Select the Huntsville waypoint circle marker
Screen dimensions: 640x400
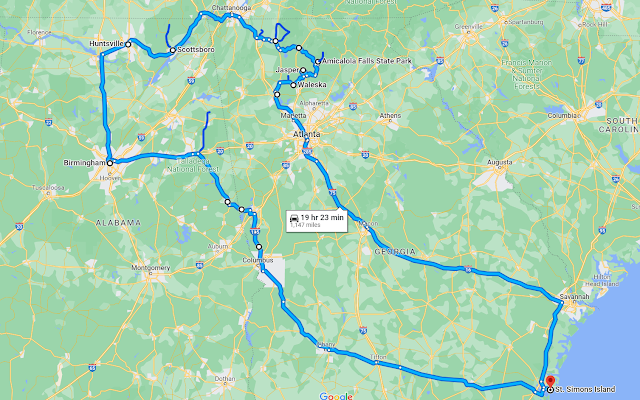pyautogui.click(x=128, y=44)
